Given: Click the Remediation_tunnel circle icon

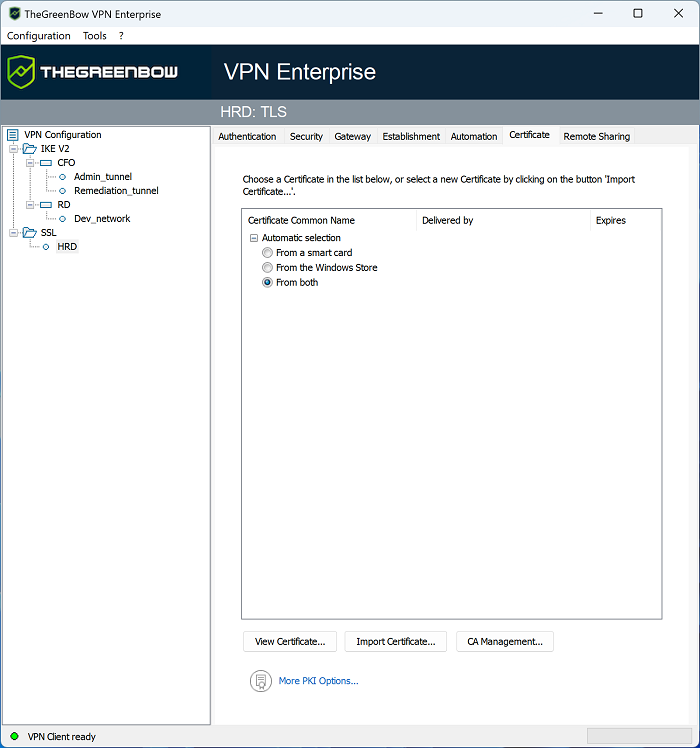Looking at the screenshot, I should click(63, 191).
